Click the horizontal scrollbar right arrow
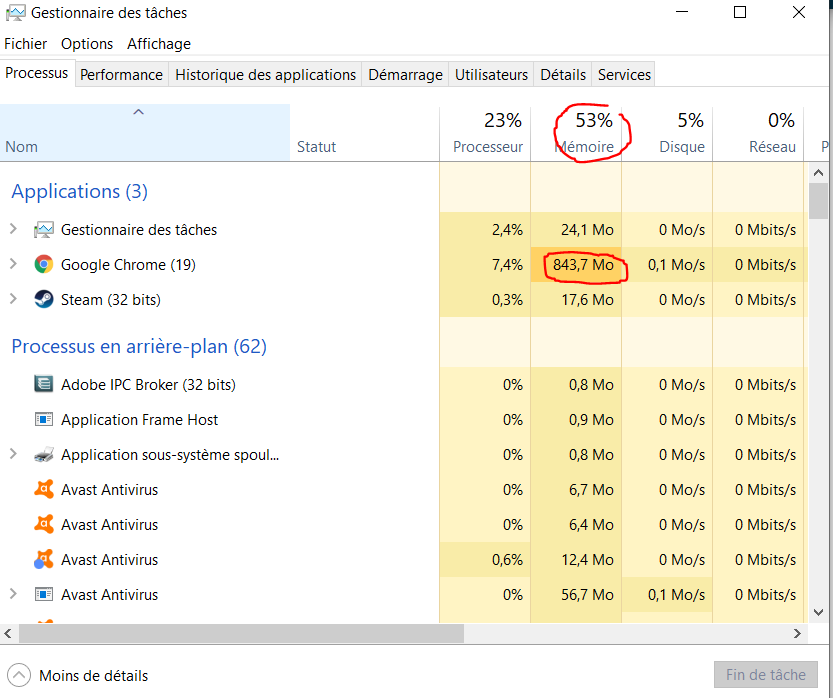The height and width of the screenshot is (698, 833). coord(798,634)
